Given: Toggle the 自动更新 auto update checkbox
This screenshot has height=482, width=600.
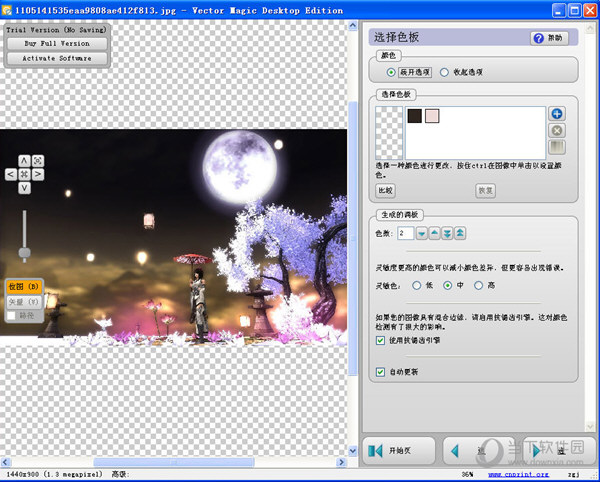Looking at the screenshot, I should pos(380,371).
